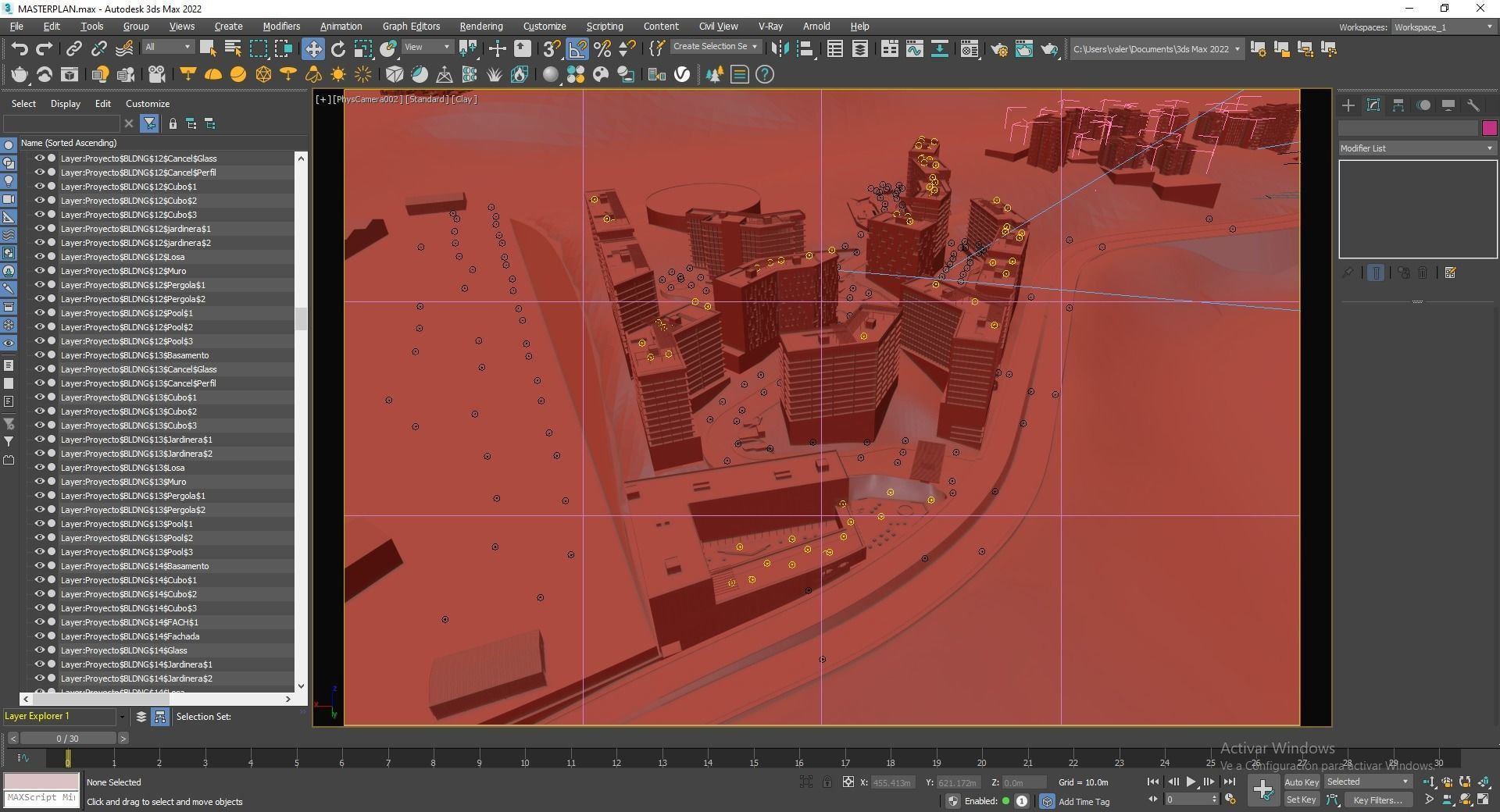Click the object color swatch in command panel
The height and width of the screenshot is (812, 1500).
1489,128
